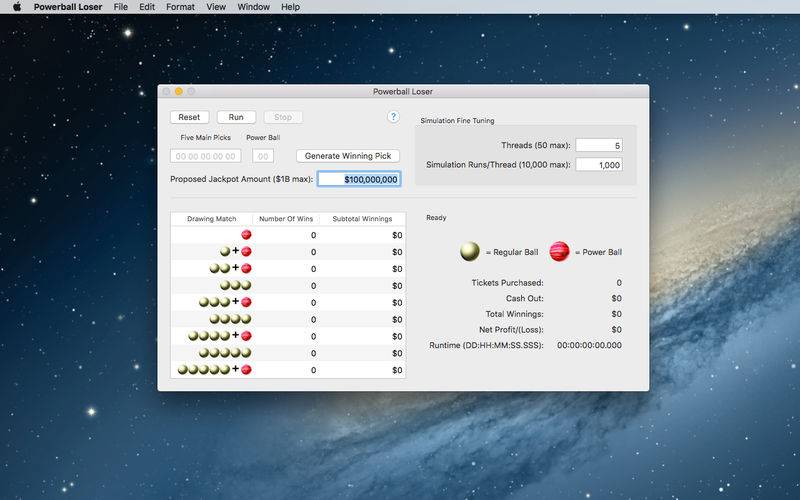Start simulation with Run button
Image resolution: width=800 pixels, height=500 pixels.
(236, 117)
